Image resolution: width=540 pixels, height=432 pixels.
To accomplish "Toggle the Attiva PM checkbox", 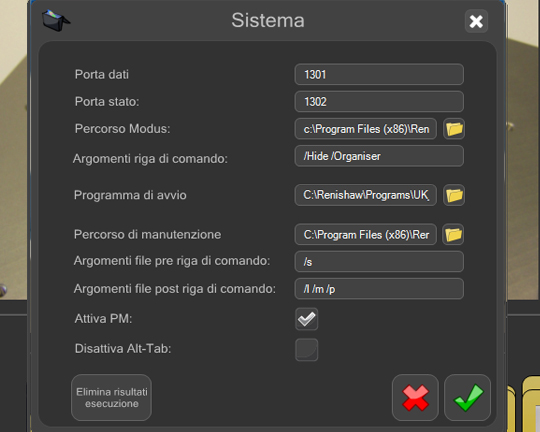I will click(307, 319).
